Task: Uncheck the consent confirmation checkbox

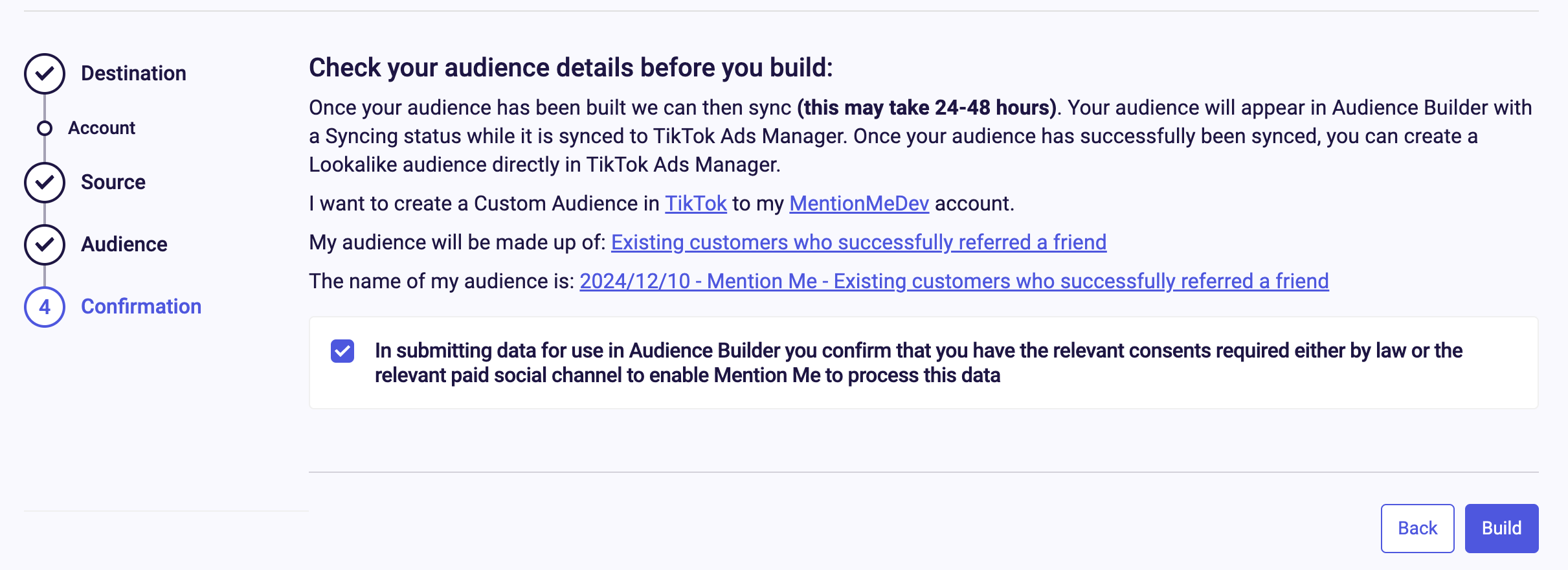Action: pyautogui.click(x=342, y=351)
